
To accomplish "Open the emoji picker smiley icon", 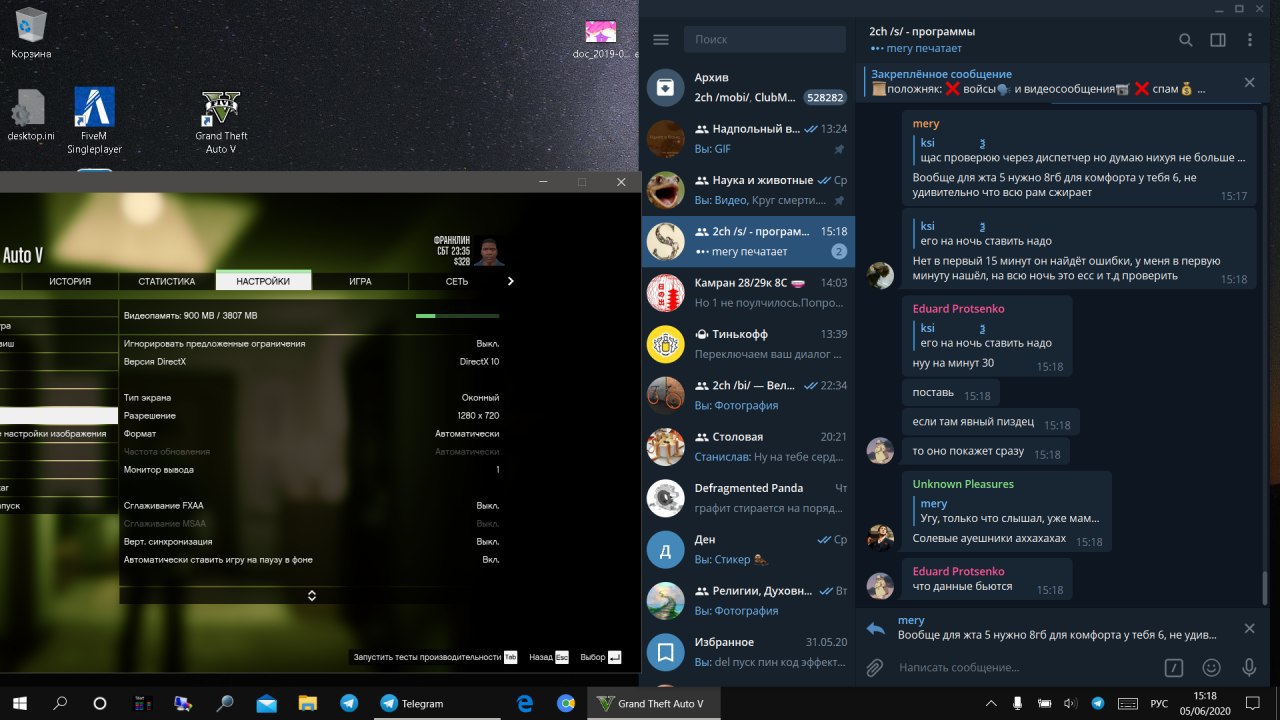I will pos(1211,667).
